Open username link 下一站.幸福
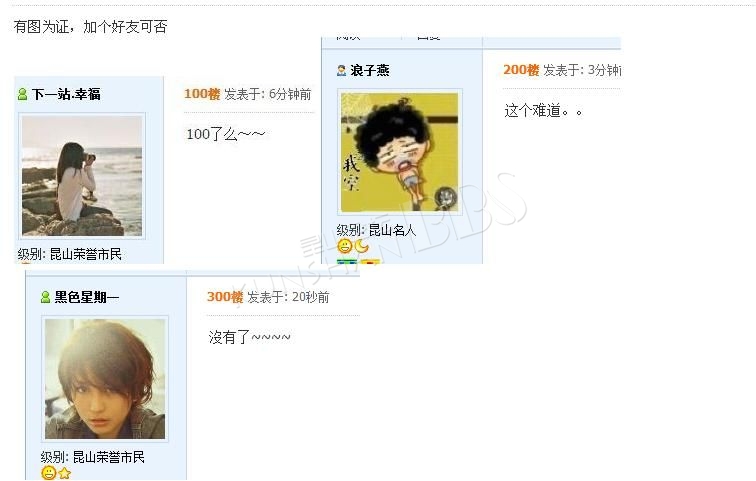The height and width of the screenshot is (481, 756). pyautogui.click(x=66, y=94)
